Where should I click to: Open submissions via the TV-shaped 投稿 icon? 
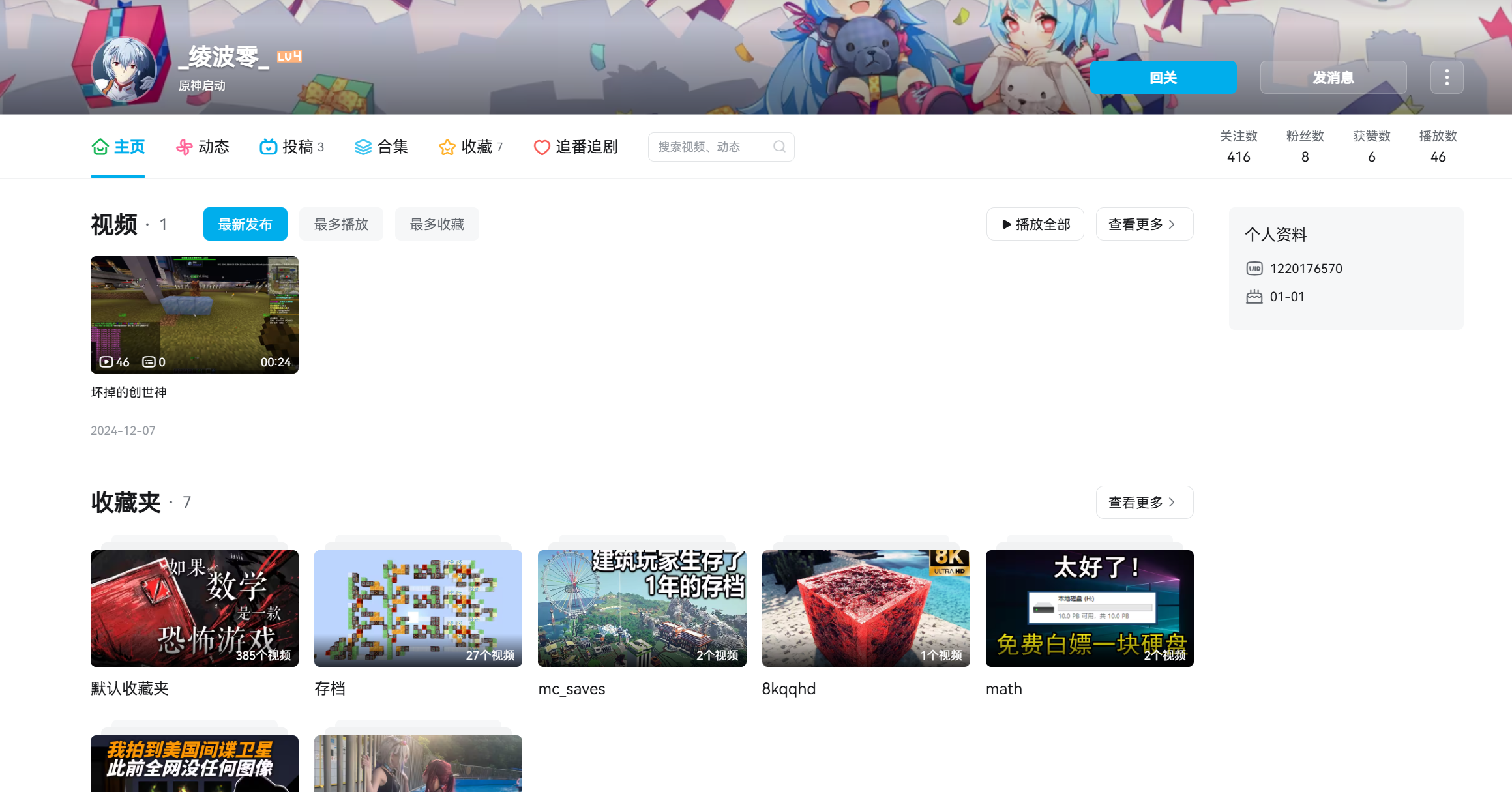coord(269,147)
